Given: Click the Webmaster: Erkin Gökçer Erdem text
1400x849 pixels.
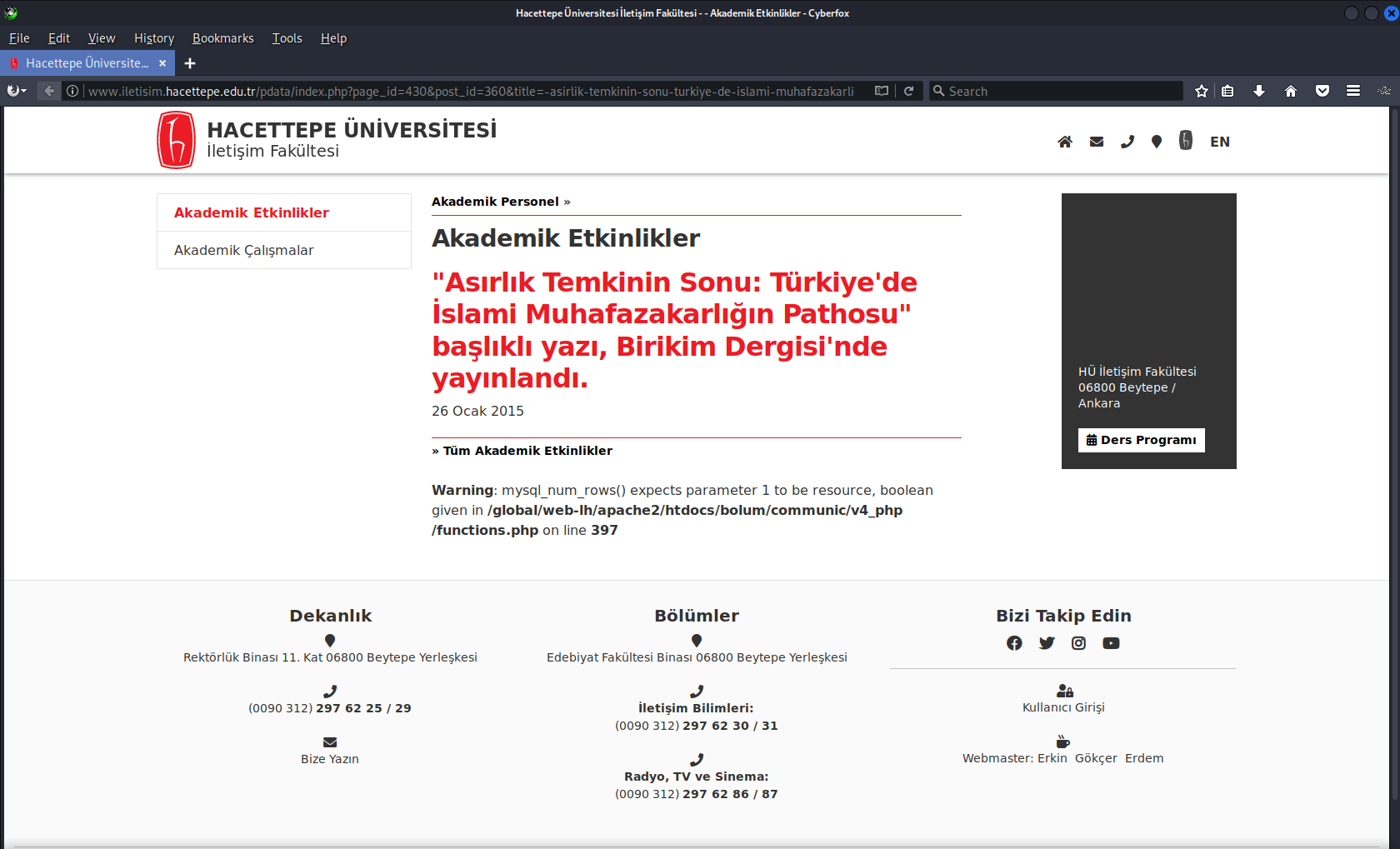Looking at the screenshot, I should tap(1063, 758).
